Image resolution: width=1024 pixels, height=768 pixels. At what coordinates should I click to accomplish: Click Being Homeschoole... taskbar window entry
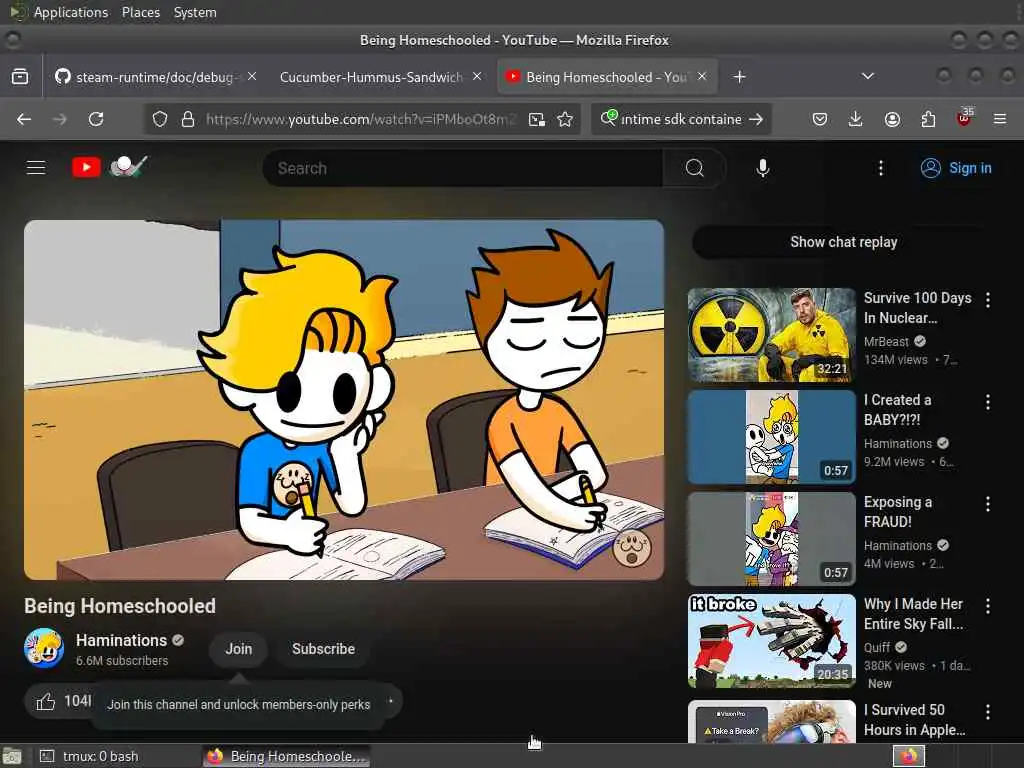pos(286,756)
